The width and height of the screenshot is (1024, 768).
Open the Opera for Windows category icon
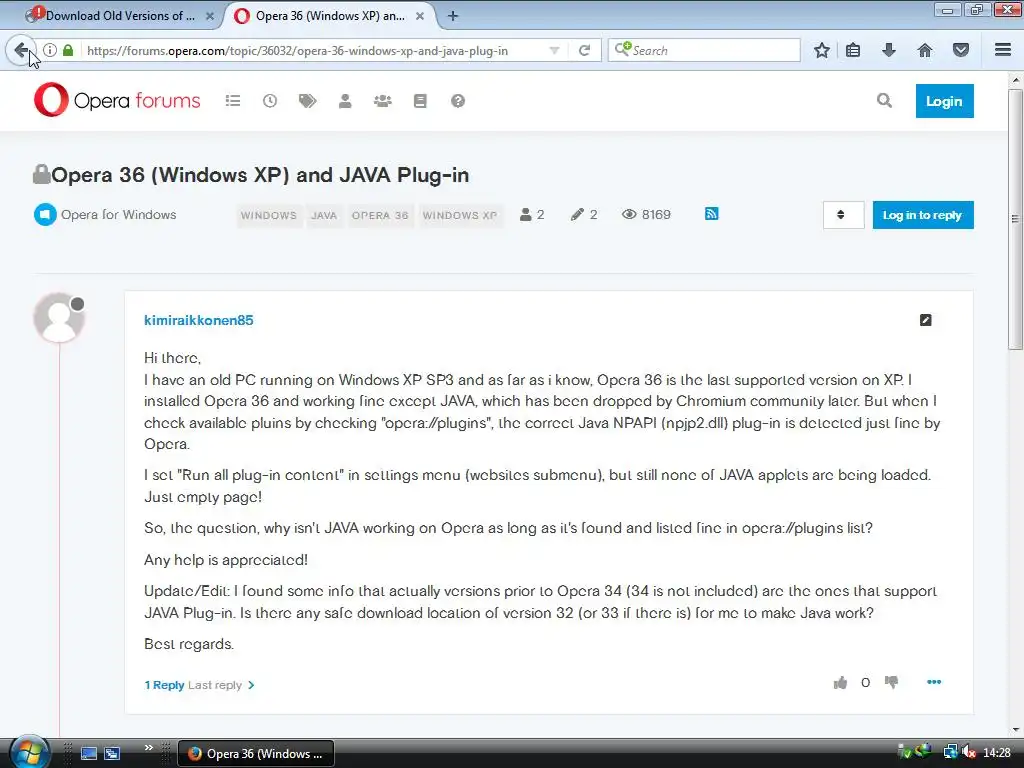tap(45, 214)
